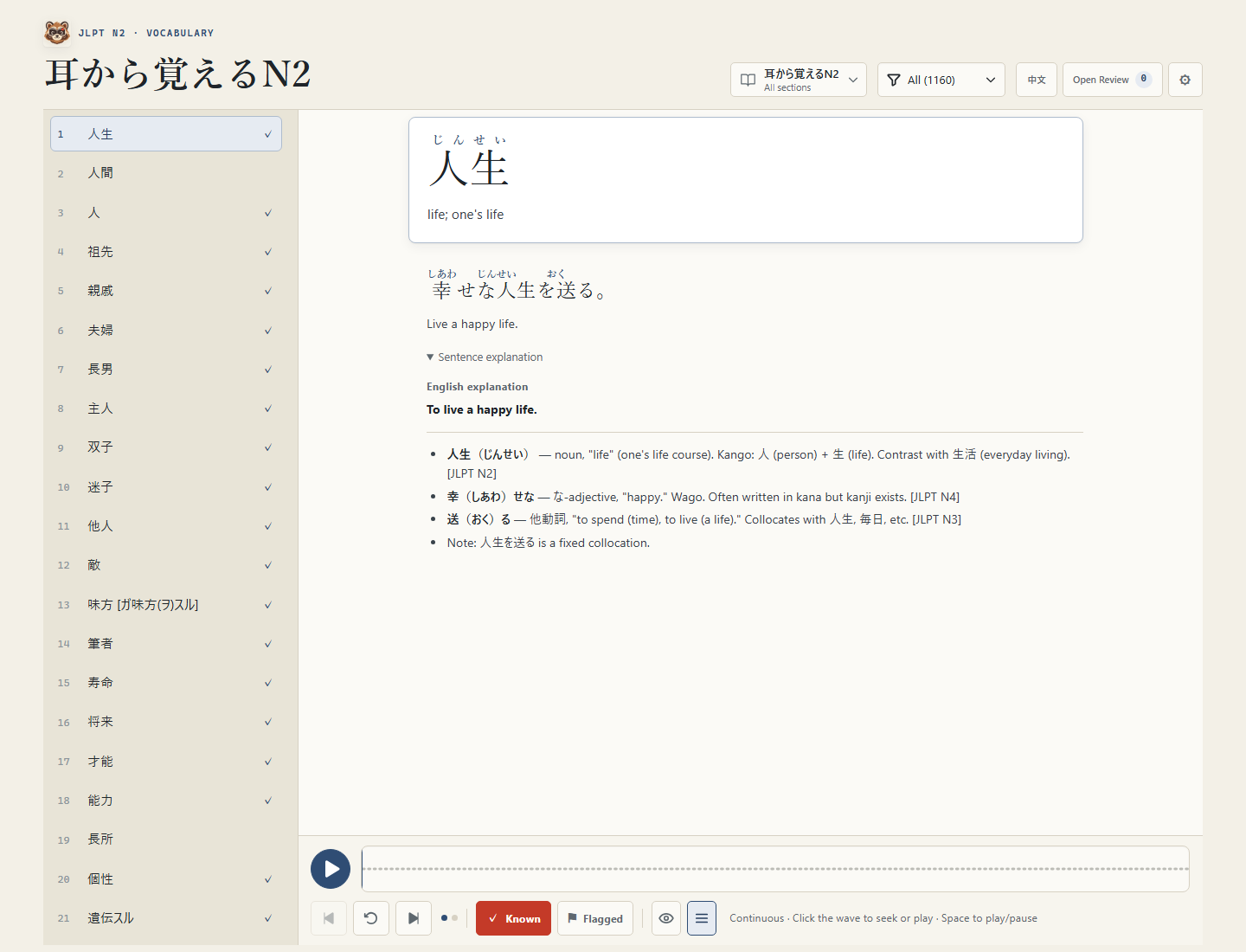
Task: Select word 10 迷子 in the list
Action: tap(166, 486)
